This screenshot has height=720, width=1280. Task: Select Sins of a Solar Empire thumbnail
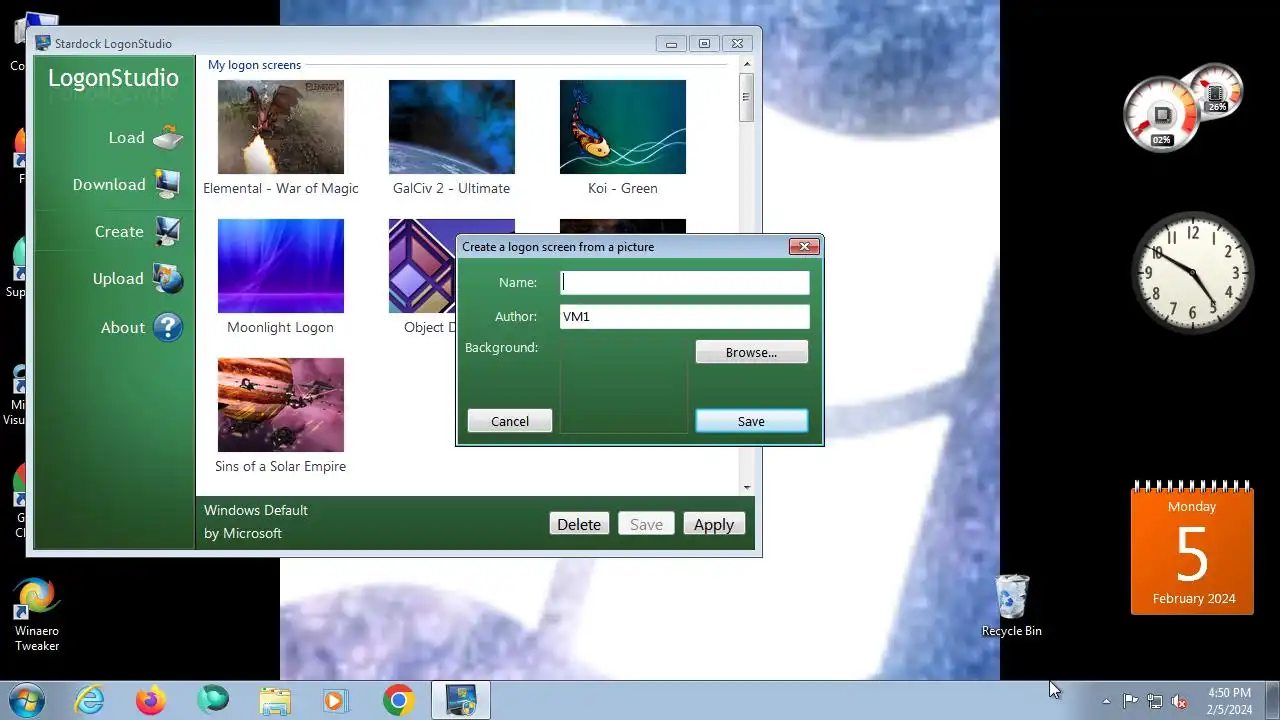[281, 405]
